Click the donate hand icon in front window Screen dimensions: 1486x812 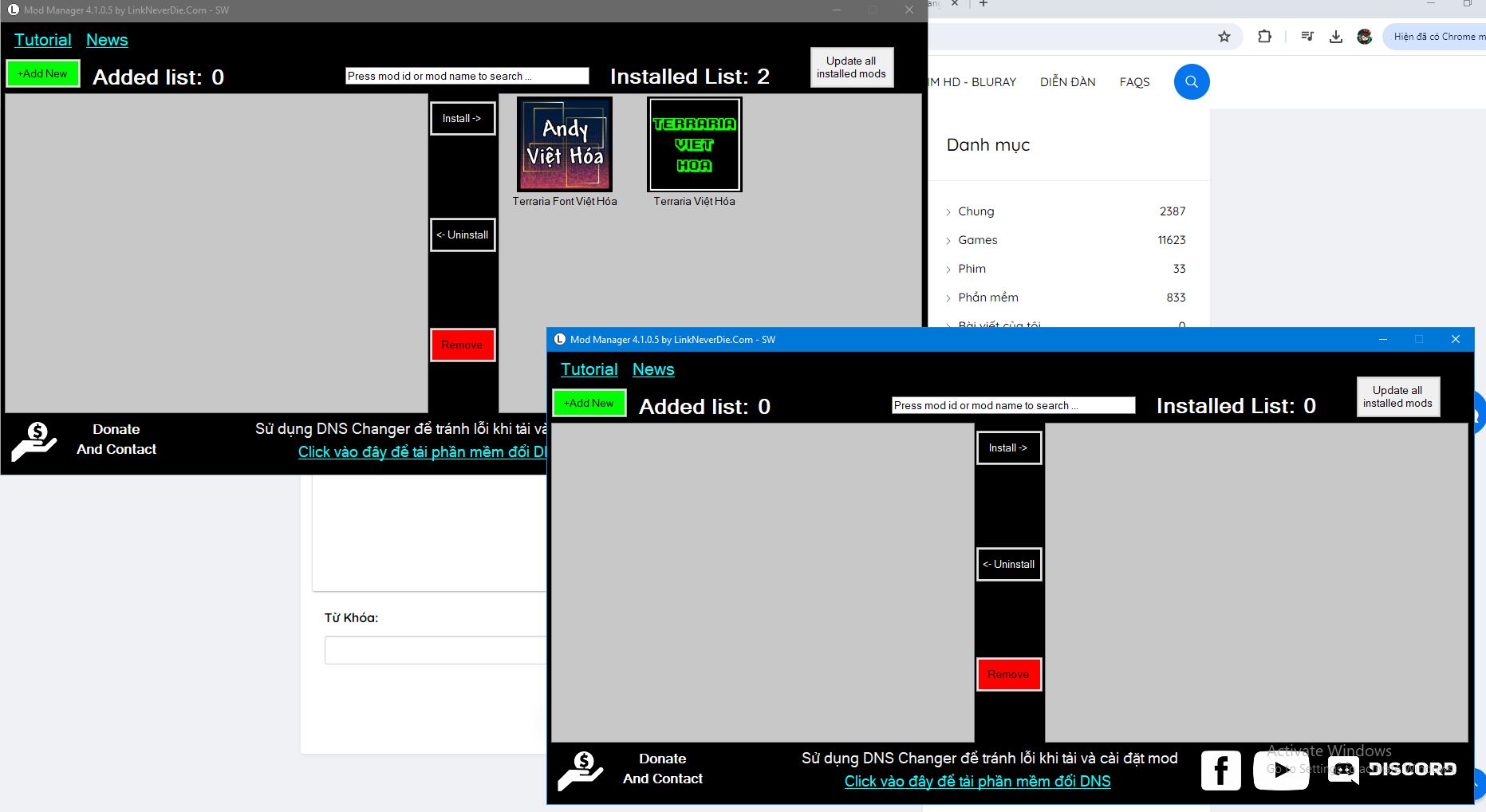tap(580, 771)
